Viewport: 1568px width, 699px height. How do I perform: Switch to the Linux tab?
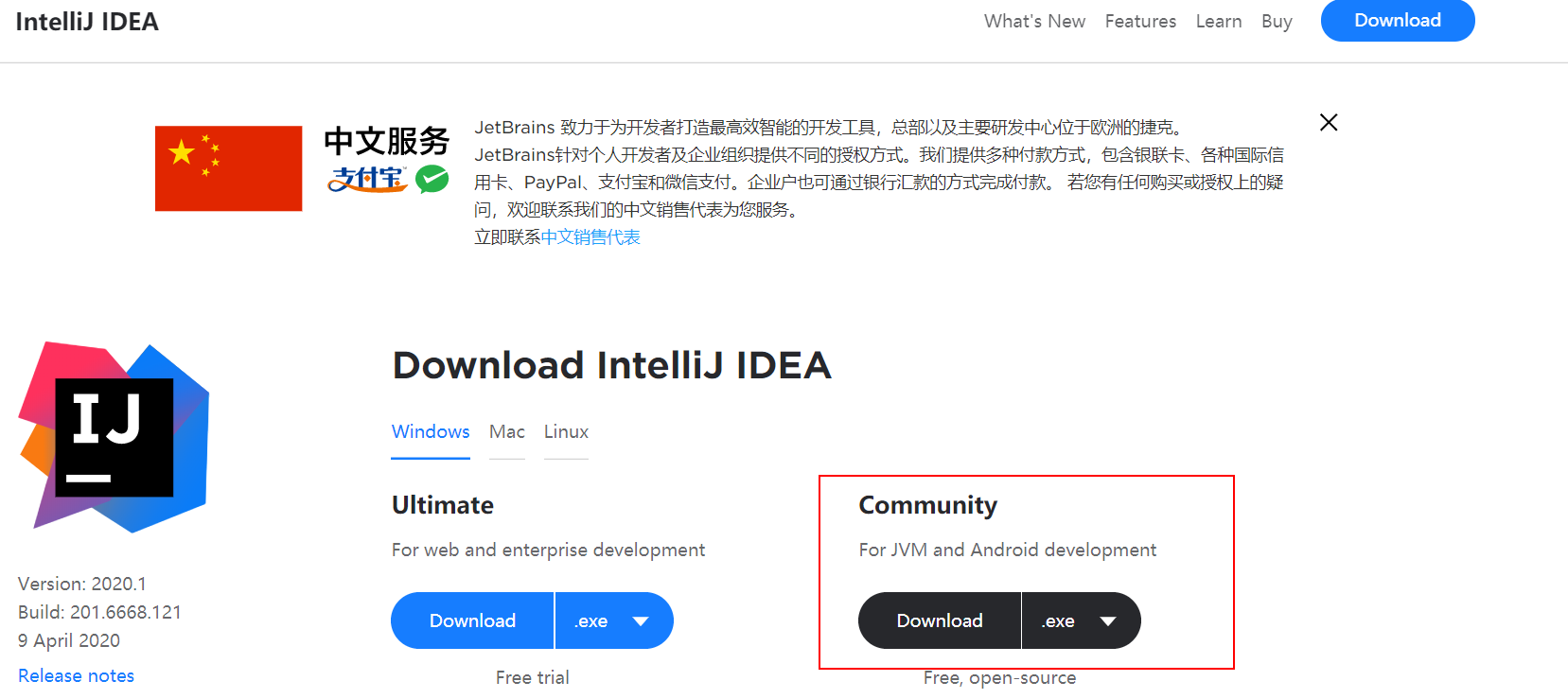(566, 432)
